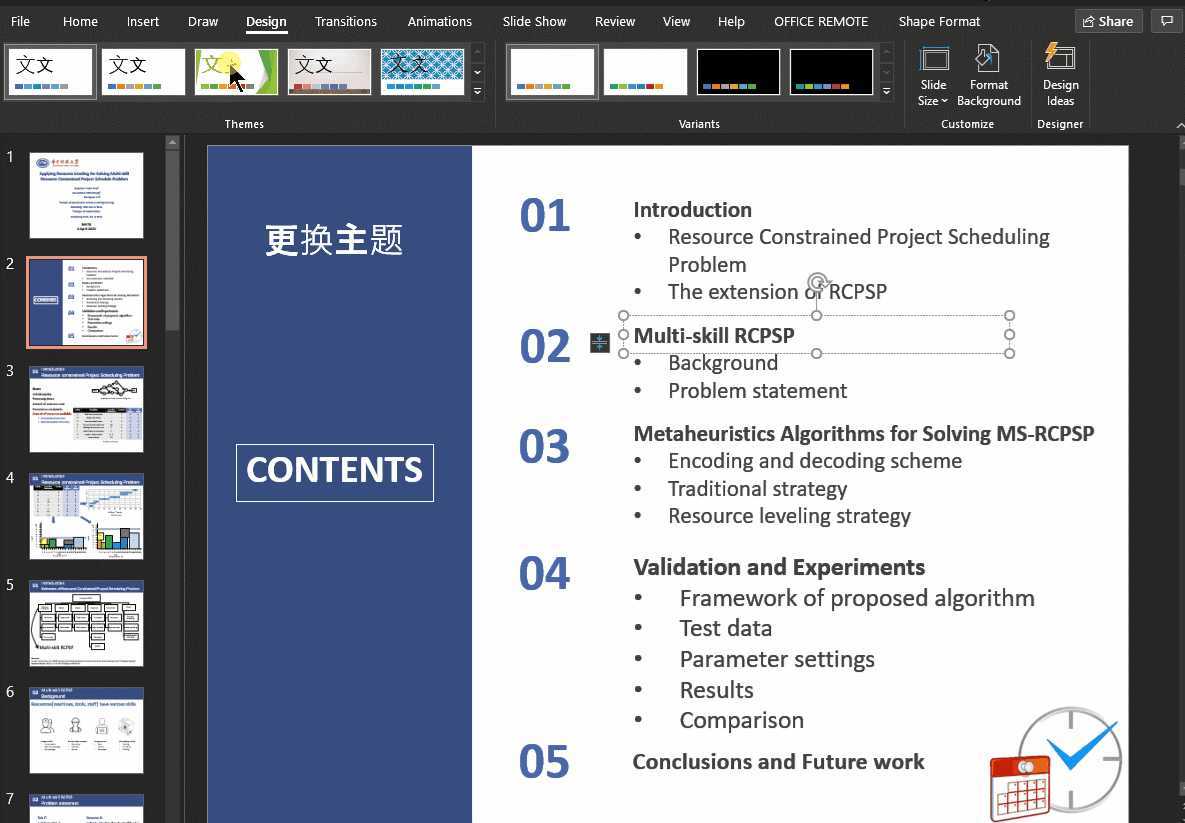Expand the Variants gallery More arrow
The width and height of the screenshot is (1185, 823).
click(886, 91)
